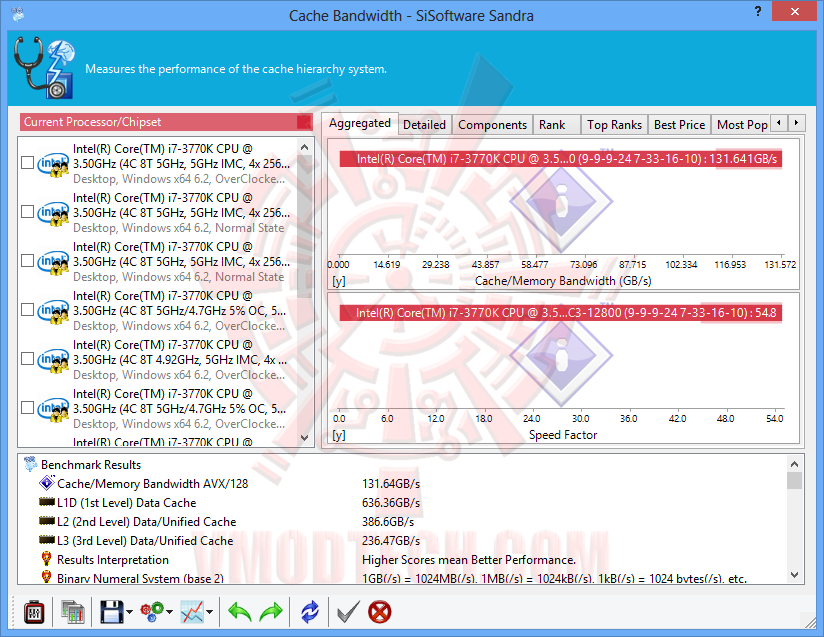
Task: Click processor list scroll up arrow
Action: 305,148
